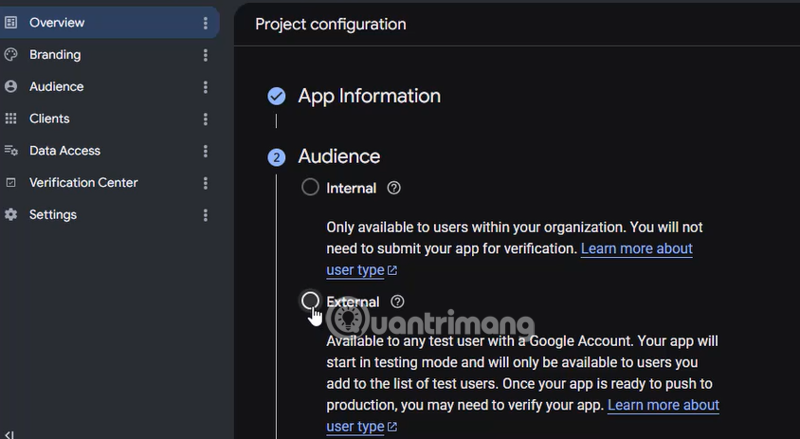Click the App Information step heading

[x=369, y=96]
